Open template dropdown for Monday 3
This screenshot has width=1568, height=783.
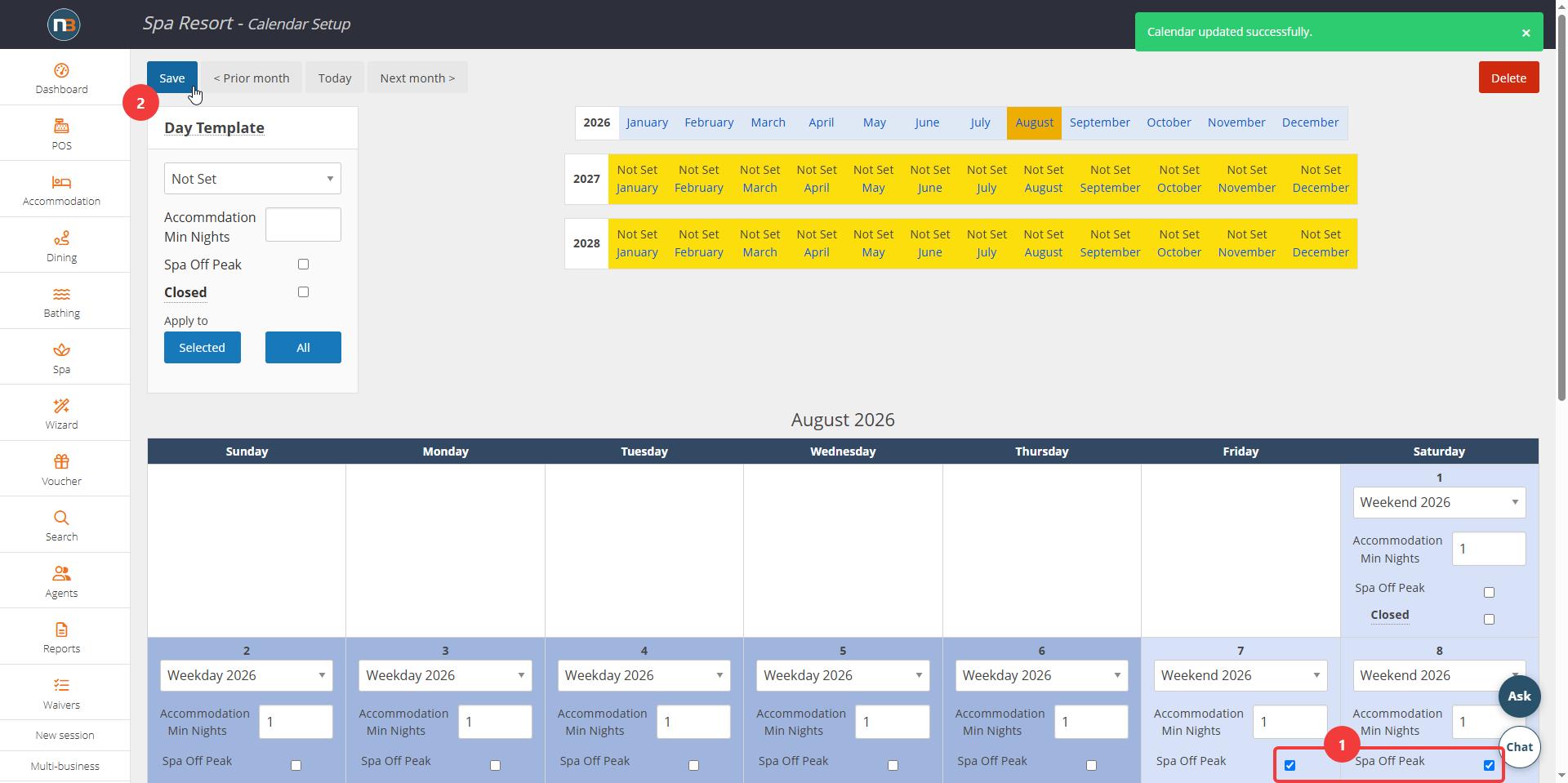pyautogui.click(x=445, y=675)
